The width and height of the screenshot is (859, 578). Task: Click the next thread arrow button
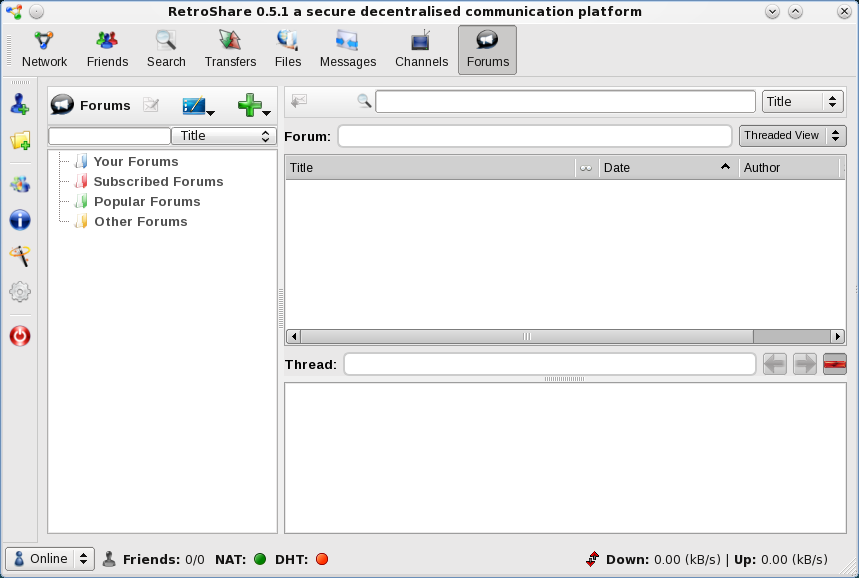(x=805, y=364)
